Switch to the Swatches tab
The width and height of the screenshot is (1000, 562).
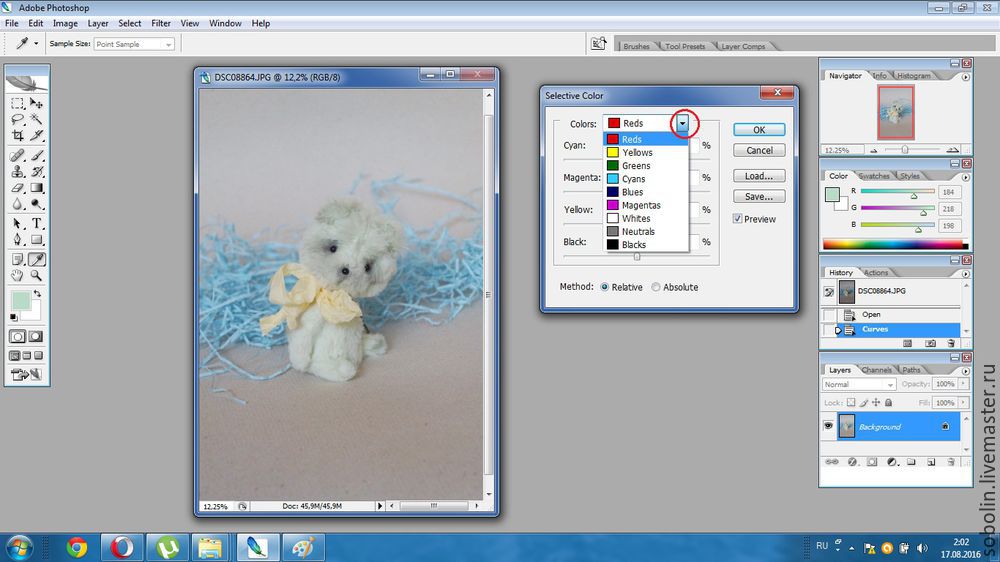874,176
